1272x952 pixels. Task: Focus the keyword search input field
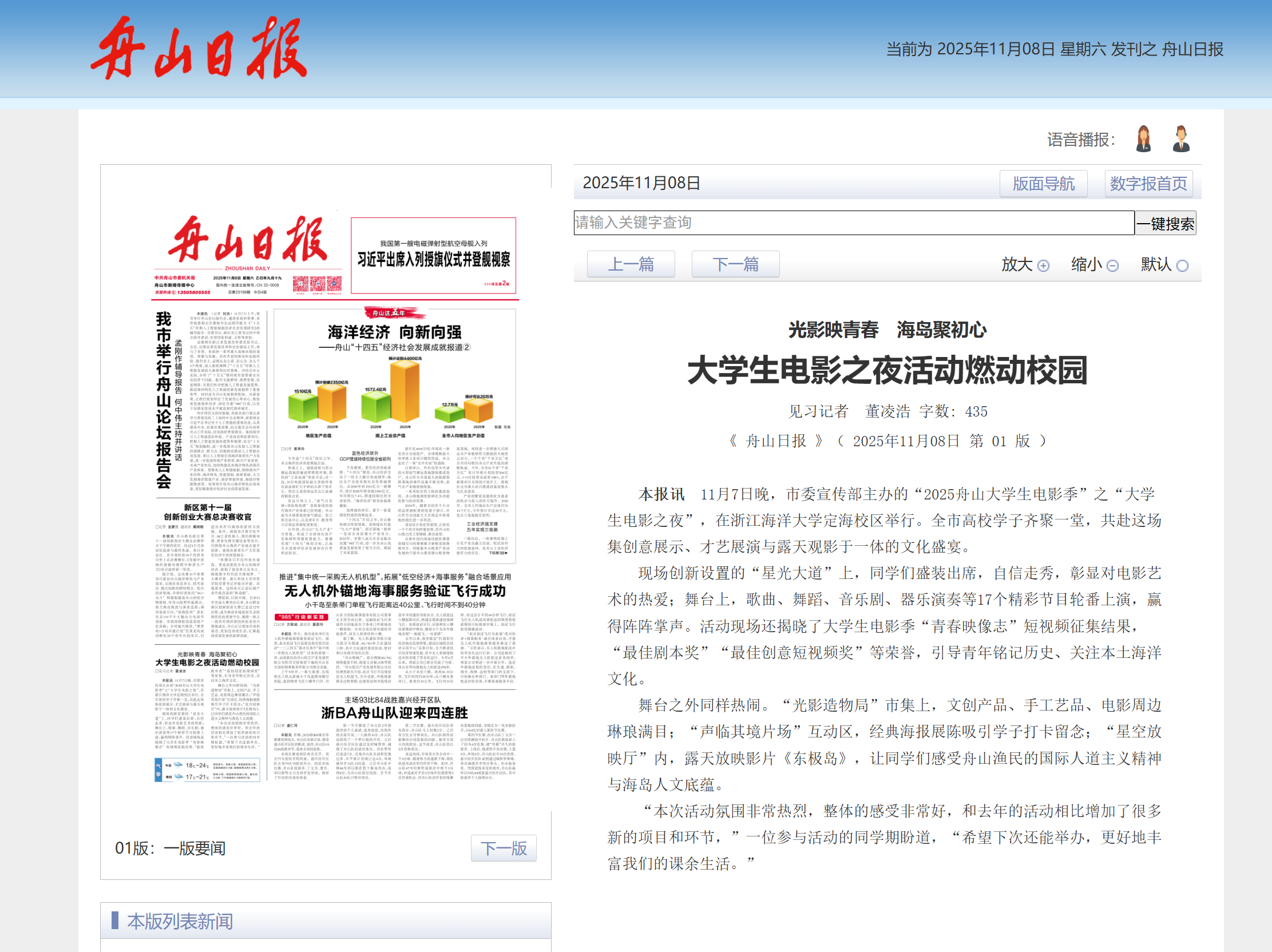pyautogui.click(x=853, y=223)
